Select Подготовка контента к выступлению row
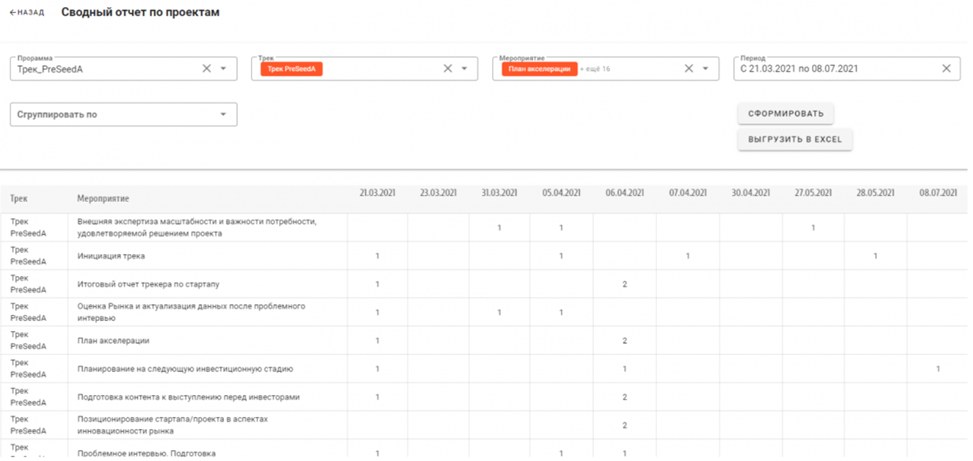Screen dimensions: 973x461 486,397
